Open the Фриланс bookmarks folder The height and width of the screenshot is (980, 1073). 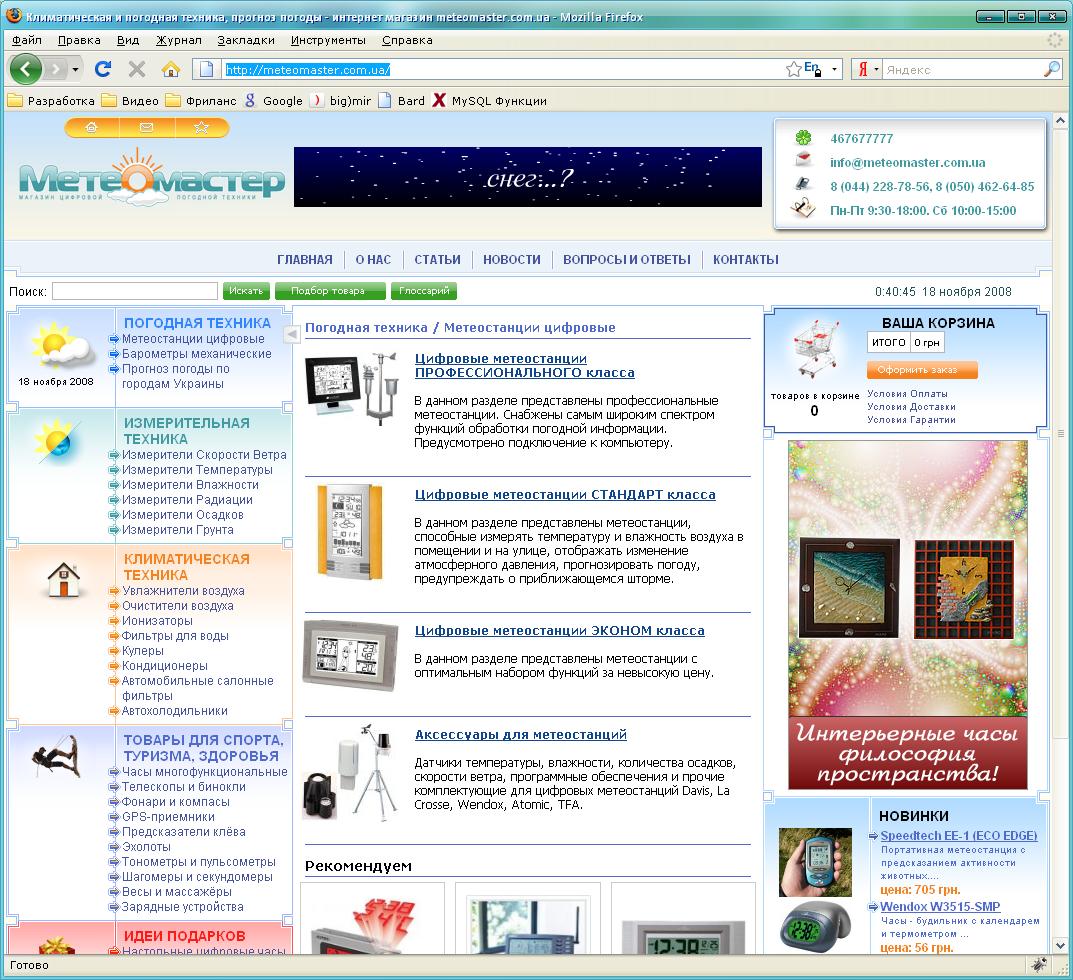point(201,101)
